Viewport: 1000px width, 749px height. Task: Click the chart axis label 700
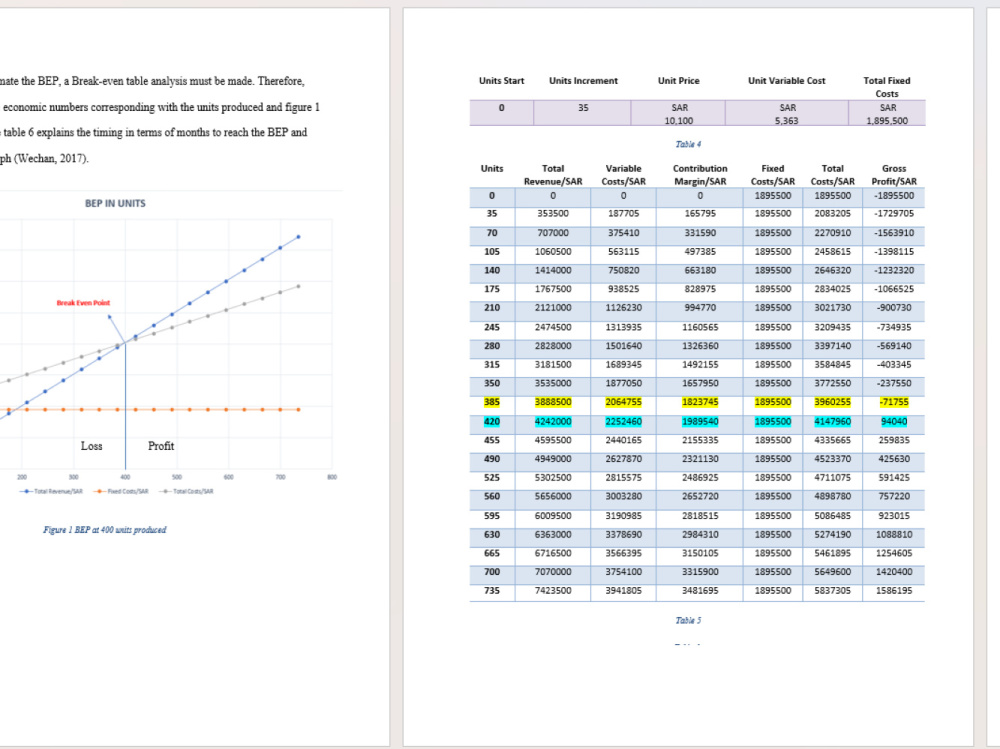pyautogui.click(x=280, y=477)
